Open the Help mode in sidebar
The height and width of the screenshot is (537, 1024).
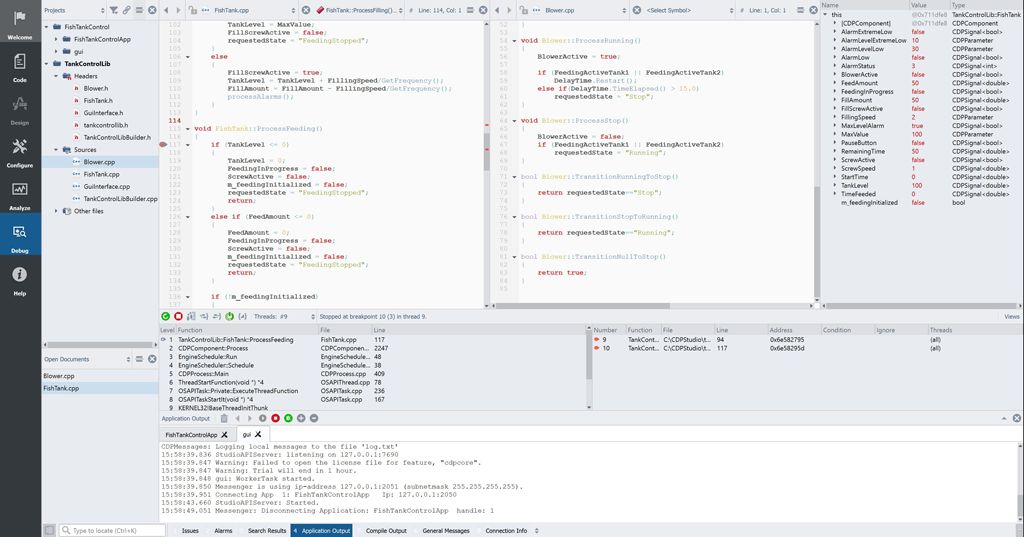20,279
